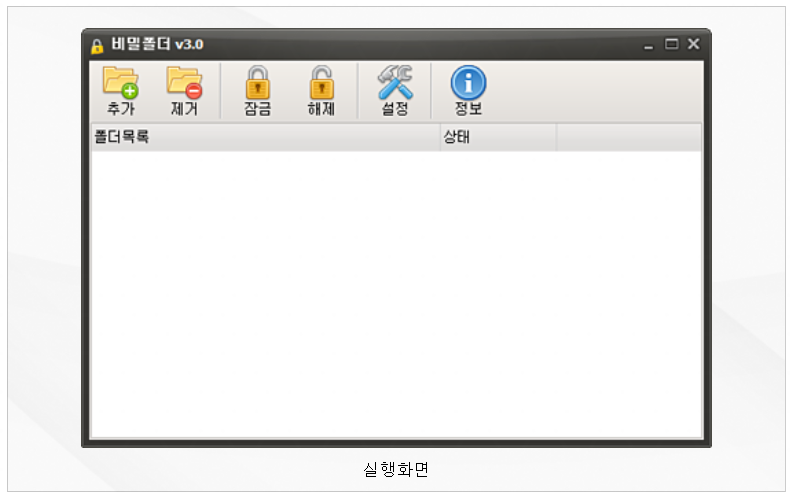Click the 상태 column header
Screen dimensions: 790x495
click(x=498, y=137)
